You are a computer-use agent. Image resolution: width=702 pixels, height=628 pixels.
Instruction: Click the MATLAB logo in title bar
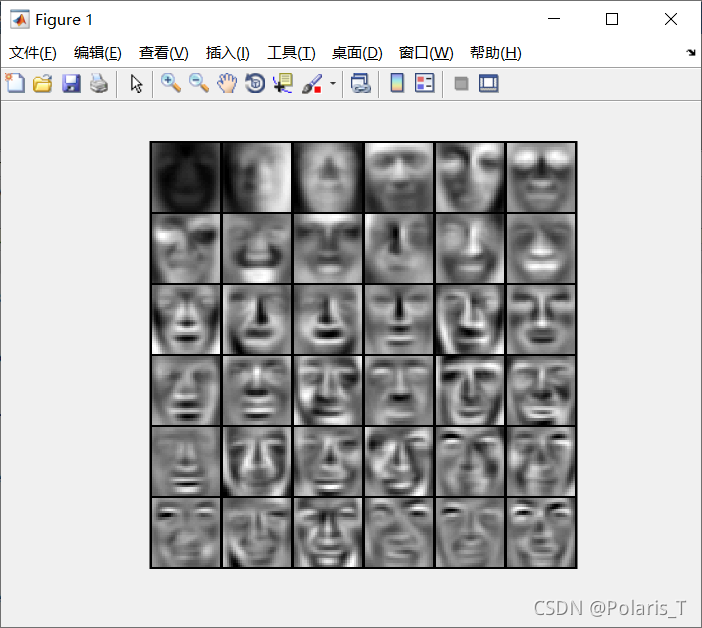(20, 20)
